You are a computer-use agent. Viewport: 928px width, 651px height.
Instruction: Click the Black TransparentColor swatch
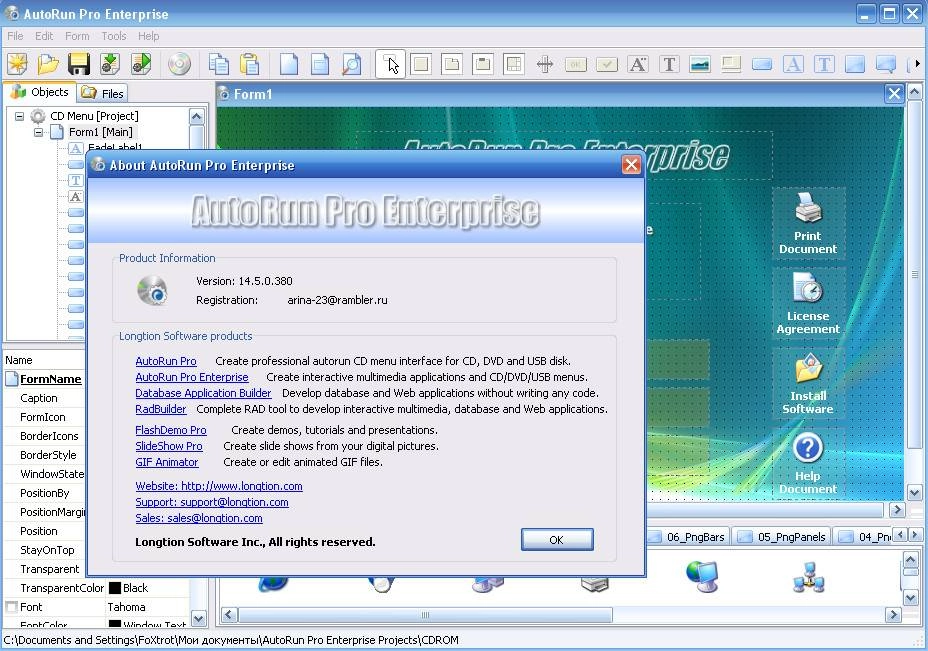pyautogui.click(x=115, y=588)
